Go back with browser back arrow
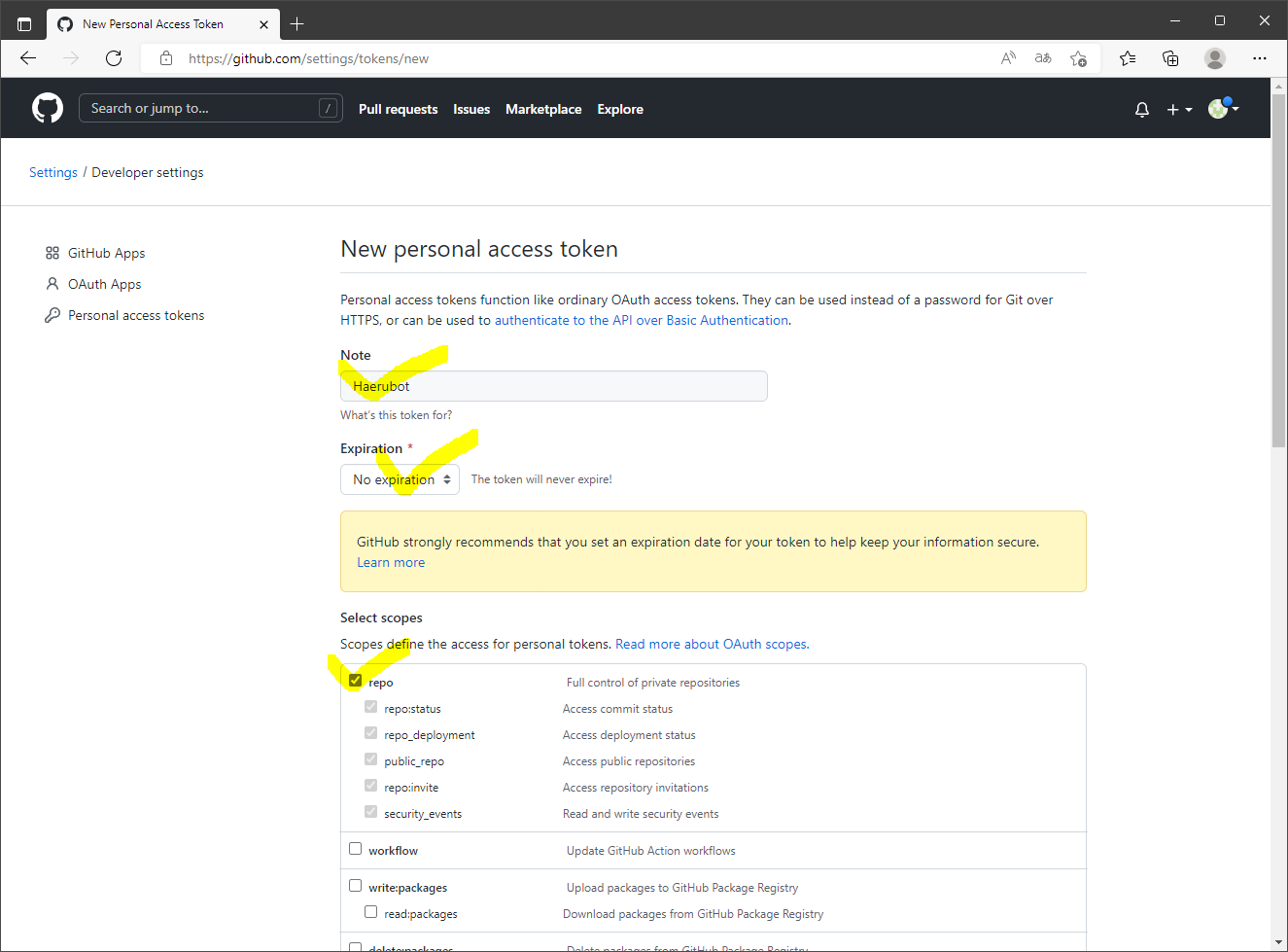The image size is (1288, 952). [28, 58]
